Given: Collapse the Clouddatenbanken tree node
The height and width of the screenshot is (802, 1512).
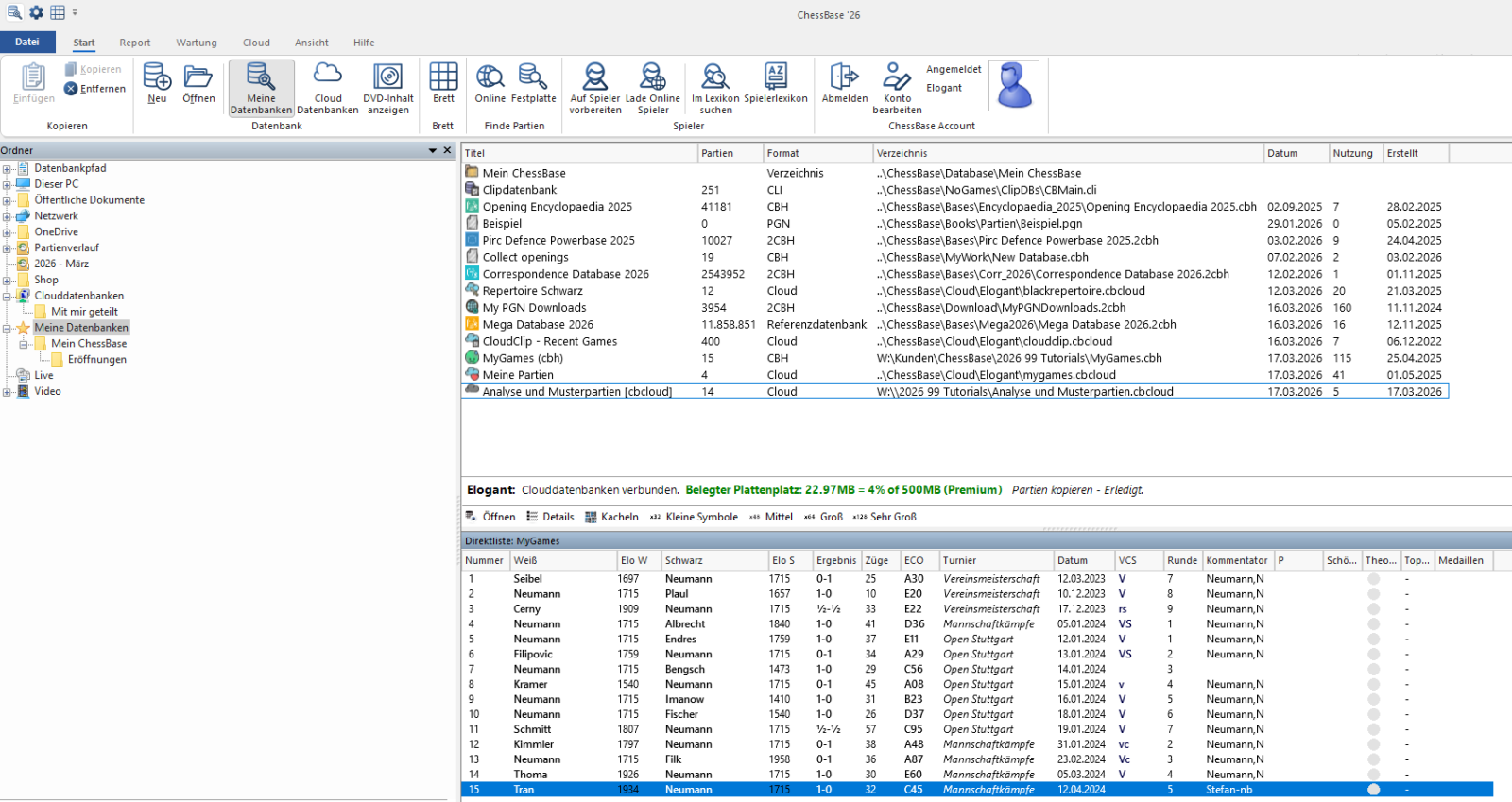Looking at the screenshot, I should click(7, 297).
